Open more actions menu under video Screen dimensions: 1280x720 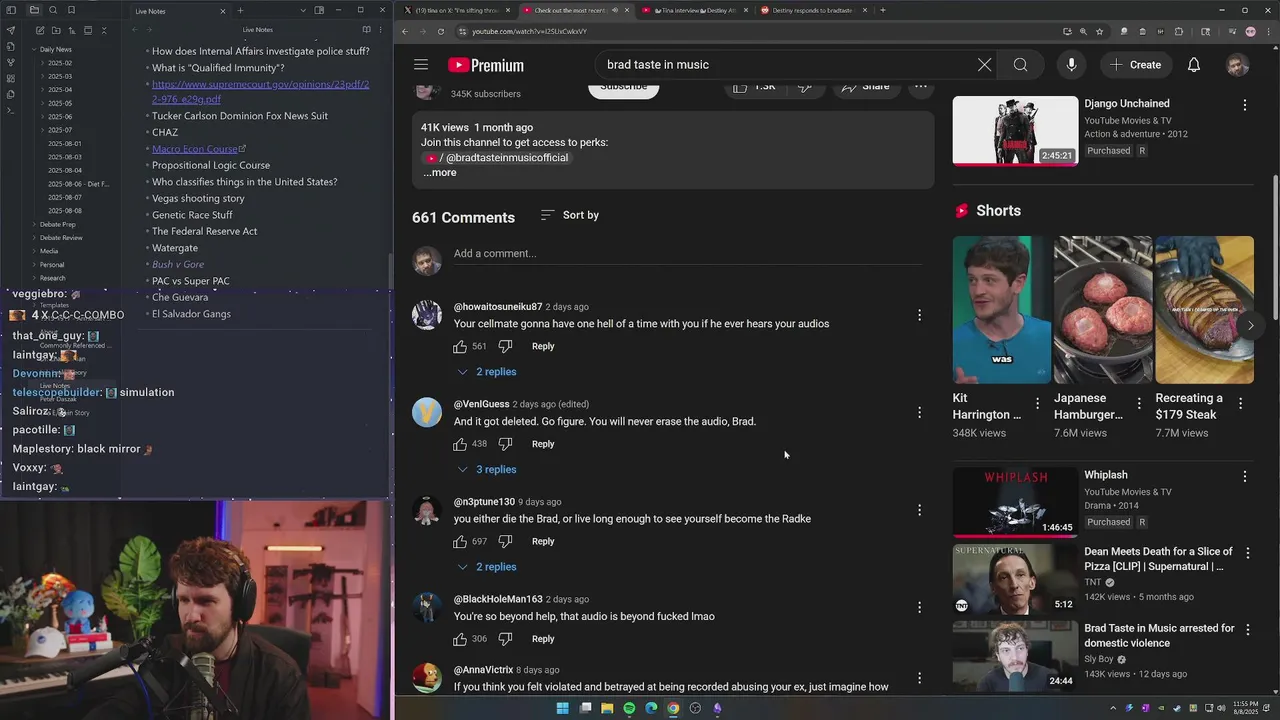[920, 87]
